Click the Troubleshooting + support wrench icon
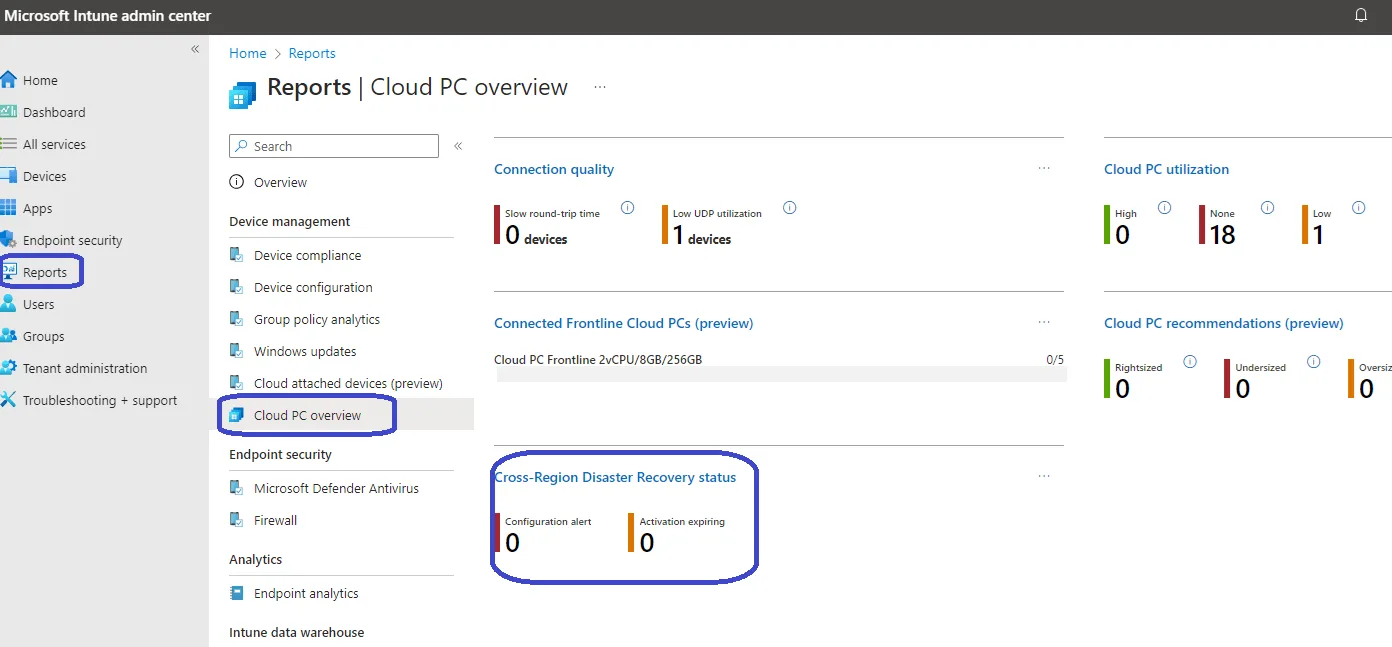 [x=9, y=400]
